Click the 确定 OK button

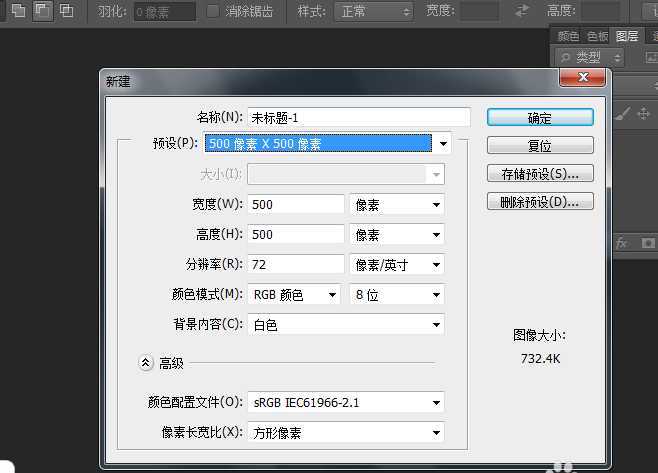click(x=540, y=118)
